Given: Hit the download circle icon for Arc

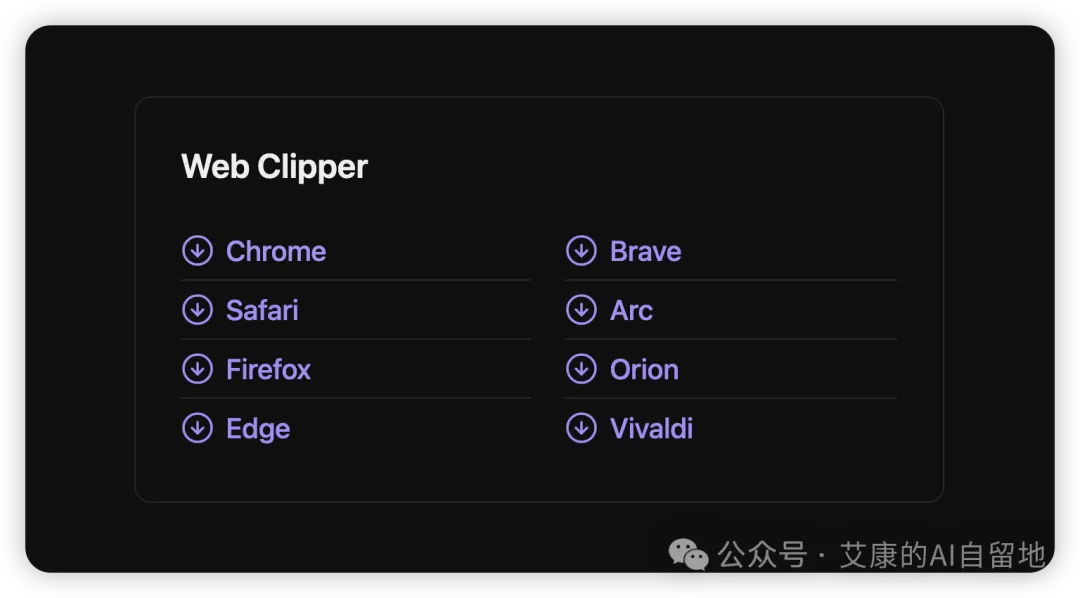Looking at the screenshot, I should click(581, 310).
